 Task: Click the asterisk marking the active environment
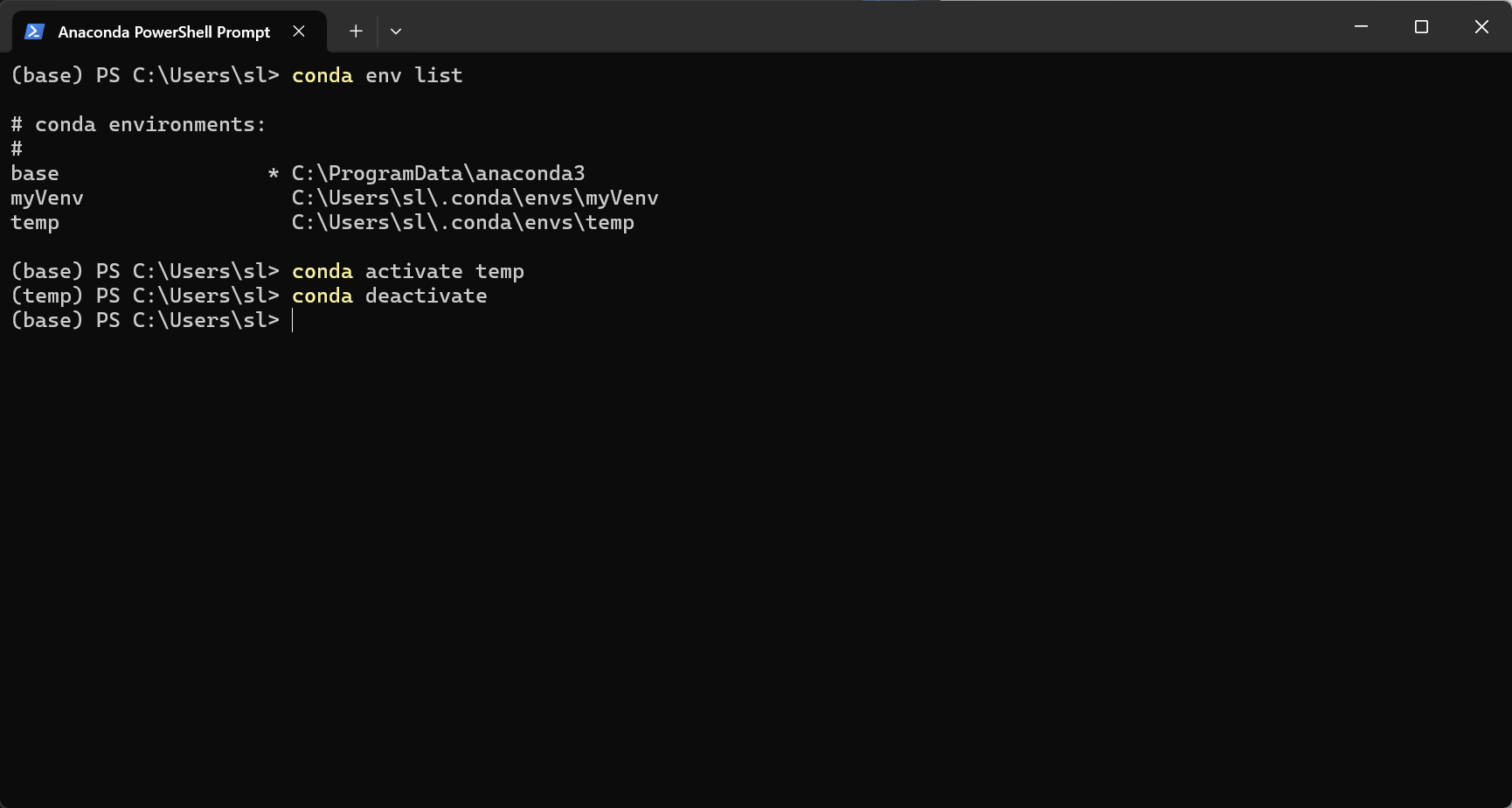(x=274, y=174)
